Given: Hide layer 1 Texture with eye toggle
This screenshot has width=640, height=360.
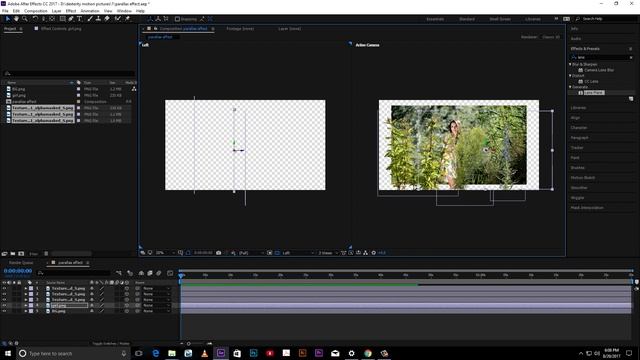Looking at the screenshot, I should (4, 288).
